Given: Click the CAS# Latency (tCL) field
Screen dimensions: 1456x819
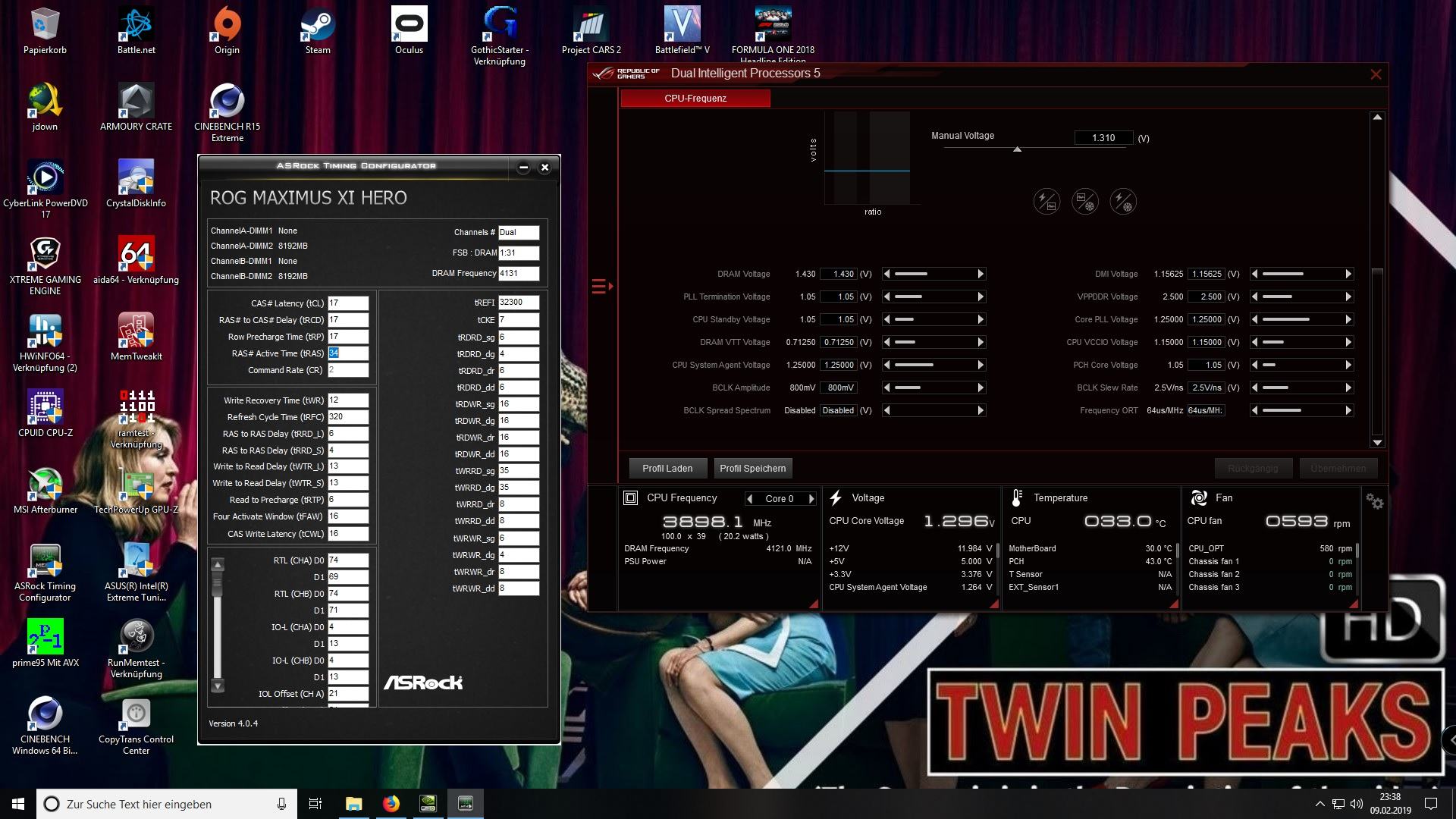Looking at the screenshot, I should pos(348,303).
